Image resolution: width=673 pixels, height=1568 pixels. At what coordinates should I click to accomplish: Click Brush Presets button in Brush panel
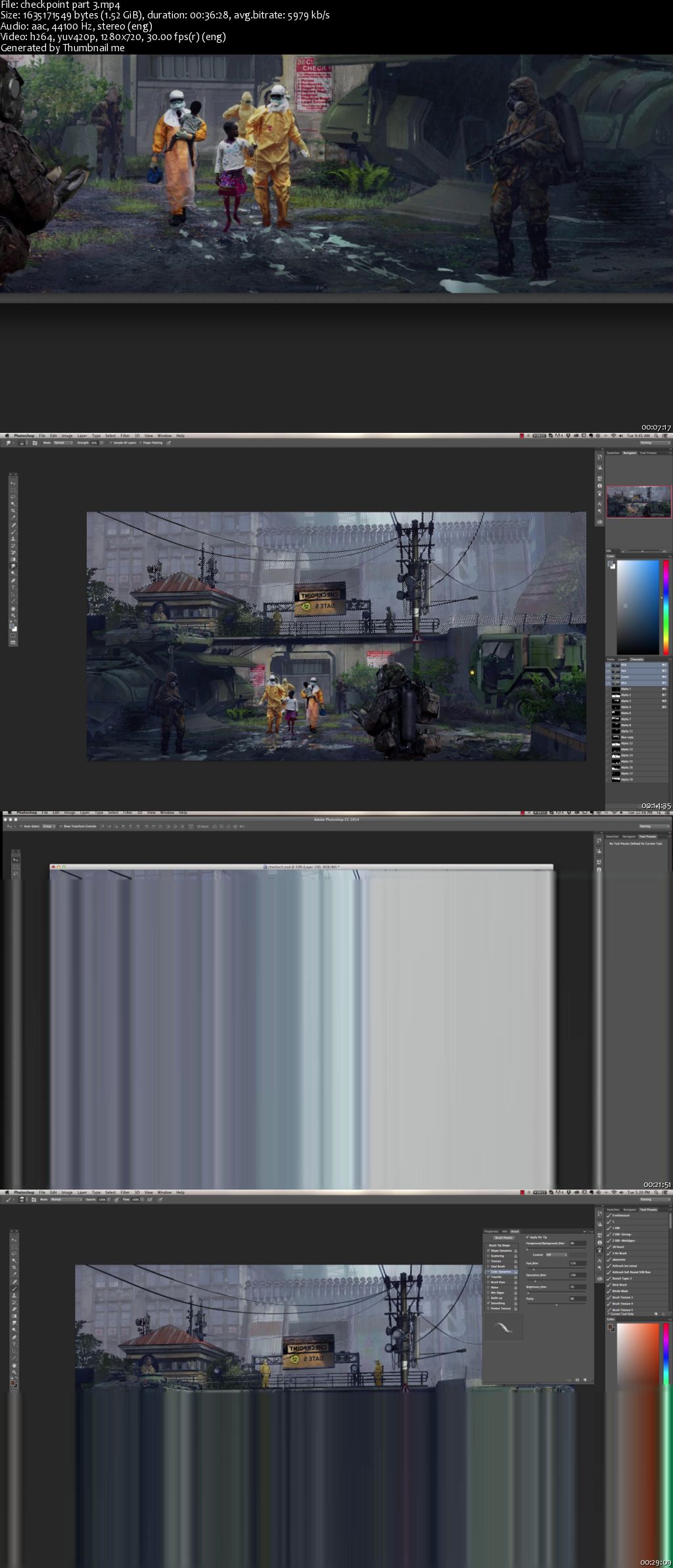(504, 1238)
